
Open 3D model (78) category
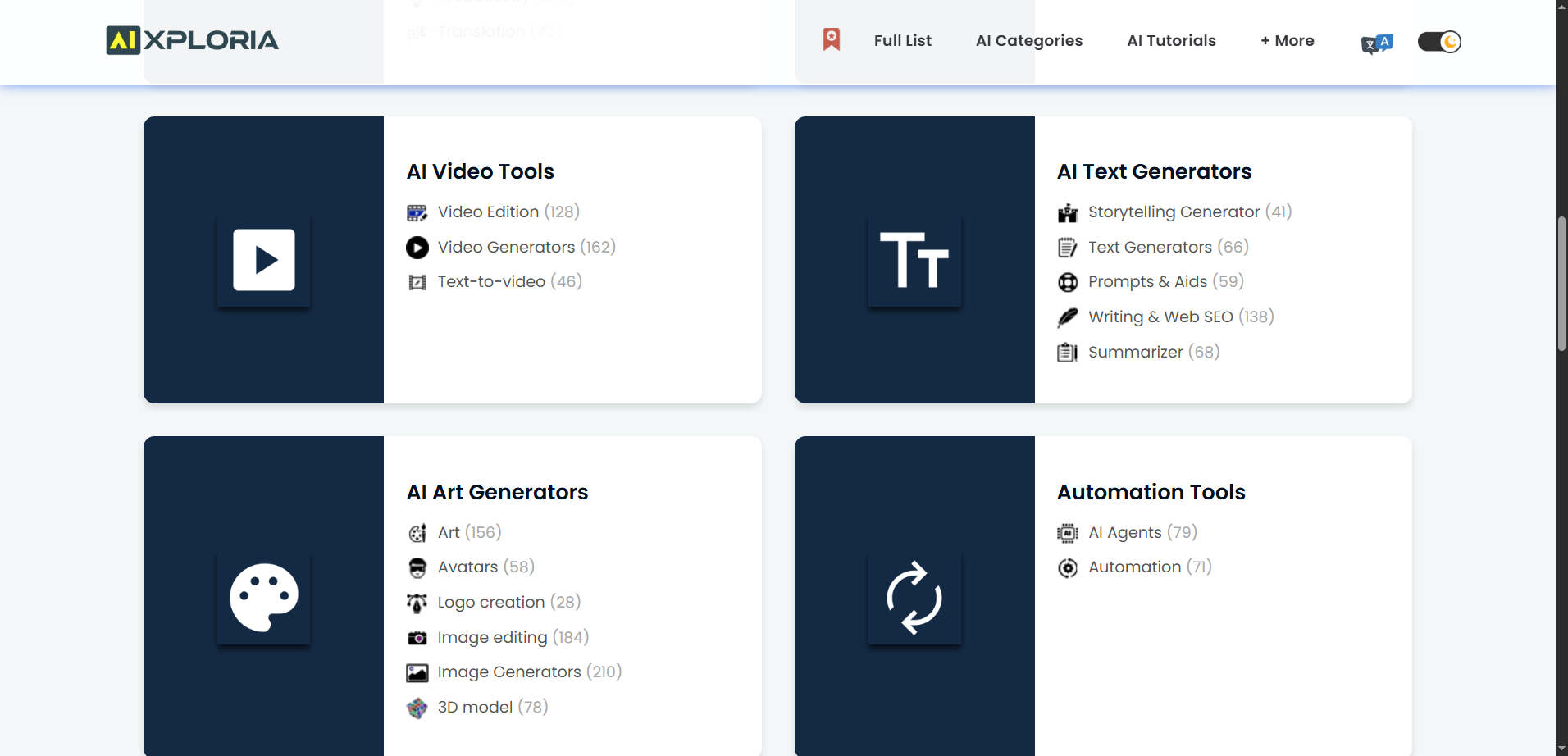(493, 707)
